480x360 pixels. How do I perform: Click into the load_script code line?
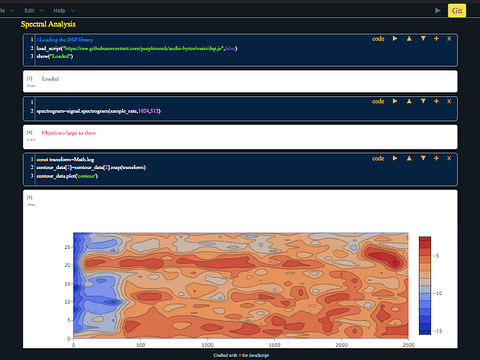(137, 48)
